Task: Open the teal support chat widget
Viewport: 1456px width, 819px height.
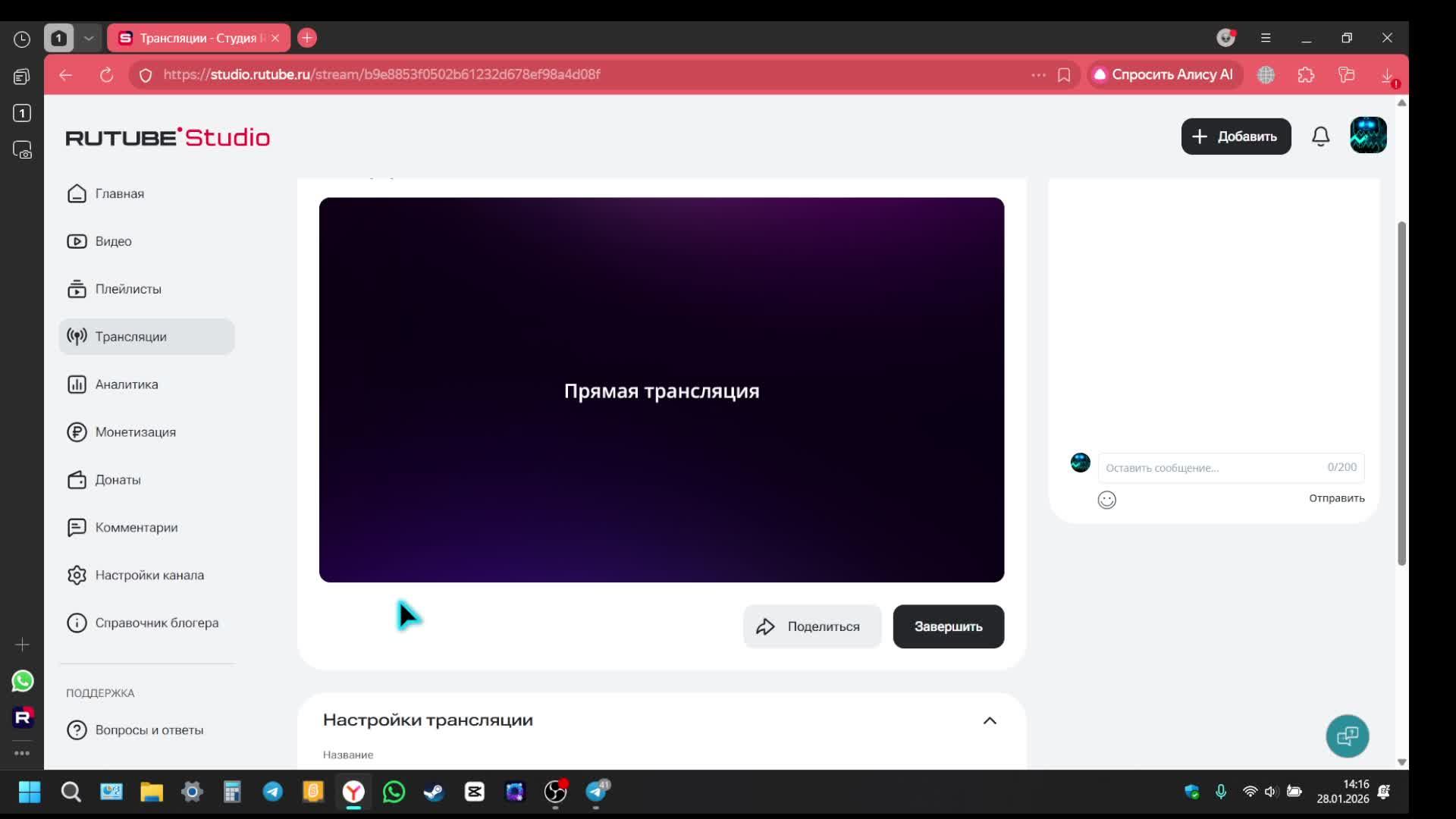Action: coord(1347,736)
